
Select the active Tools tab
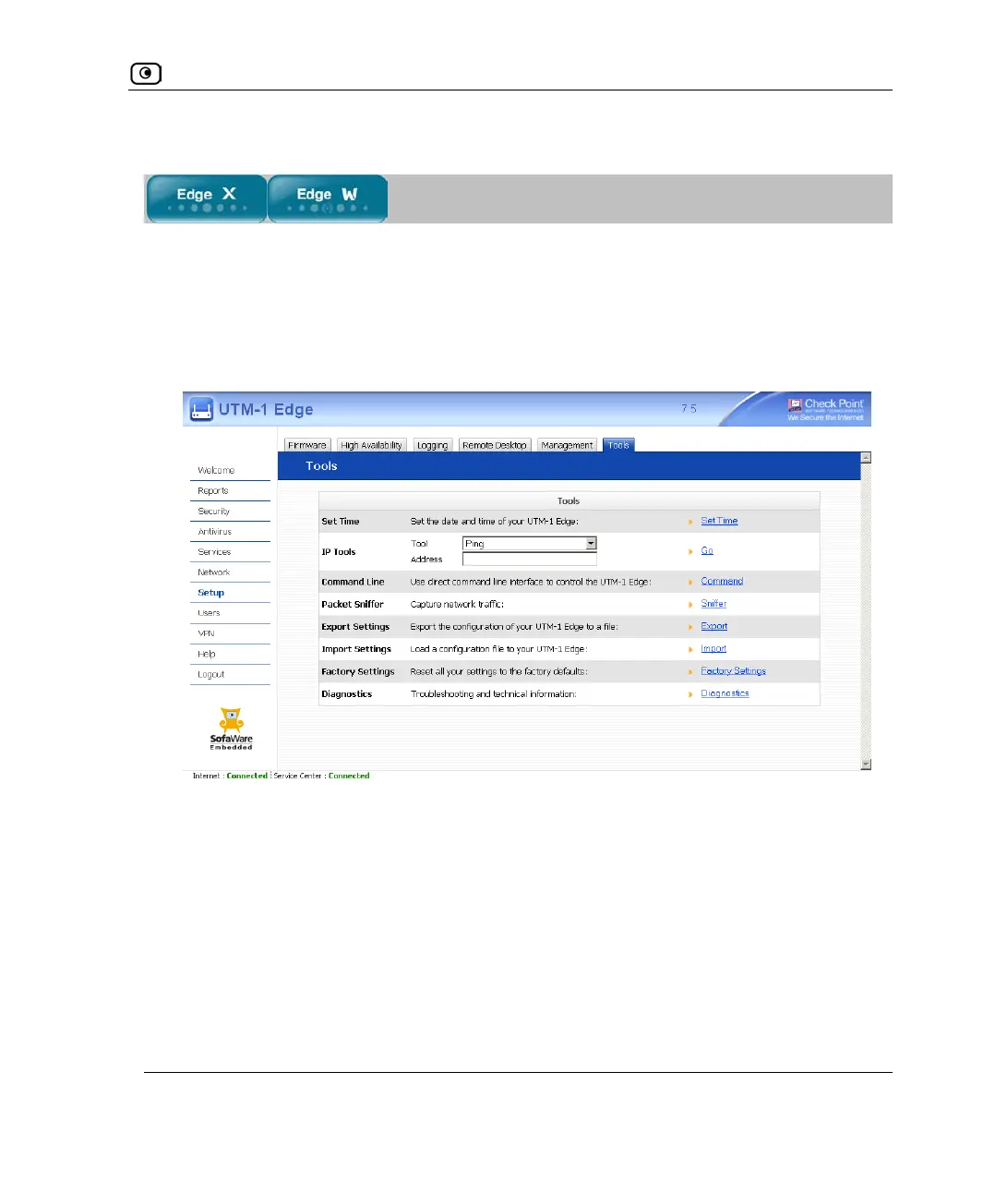click(x=618, y=445)
